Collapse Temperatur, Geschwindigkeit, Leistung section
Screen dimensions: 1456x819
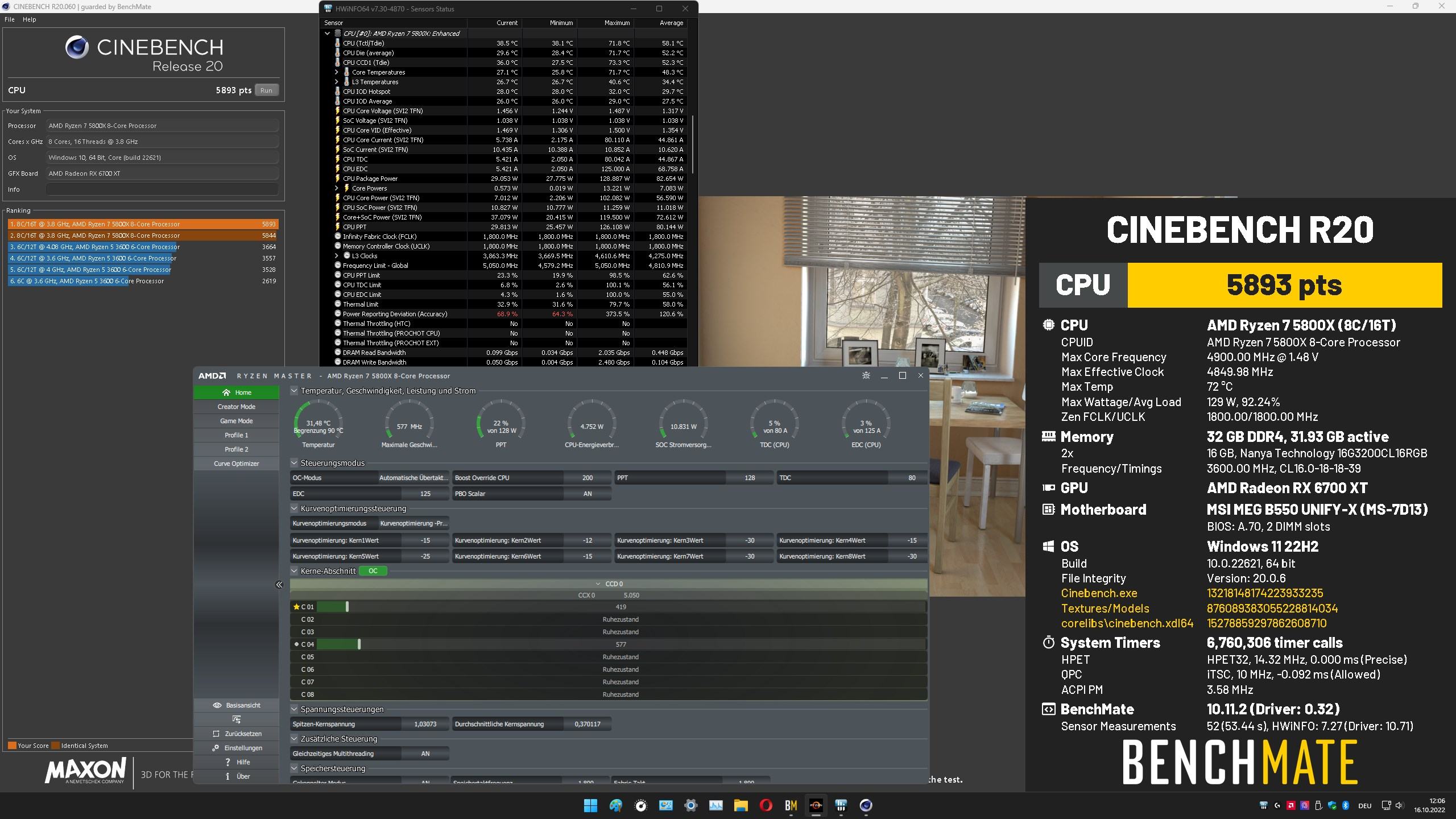coord(294,391)
